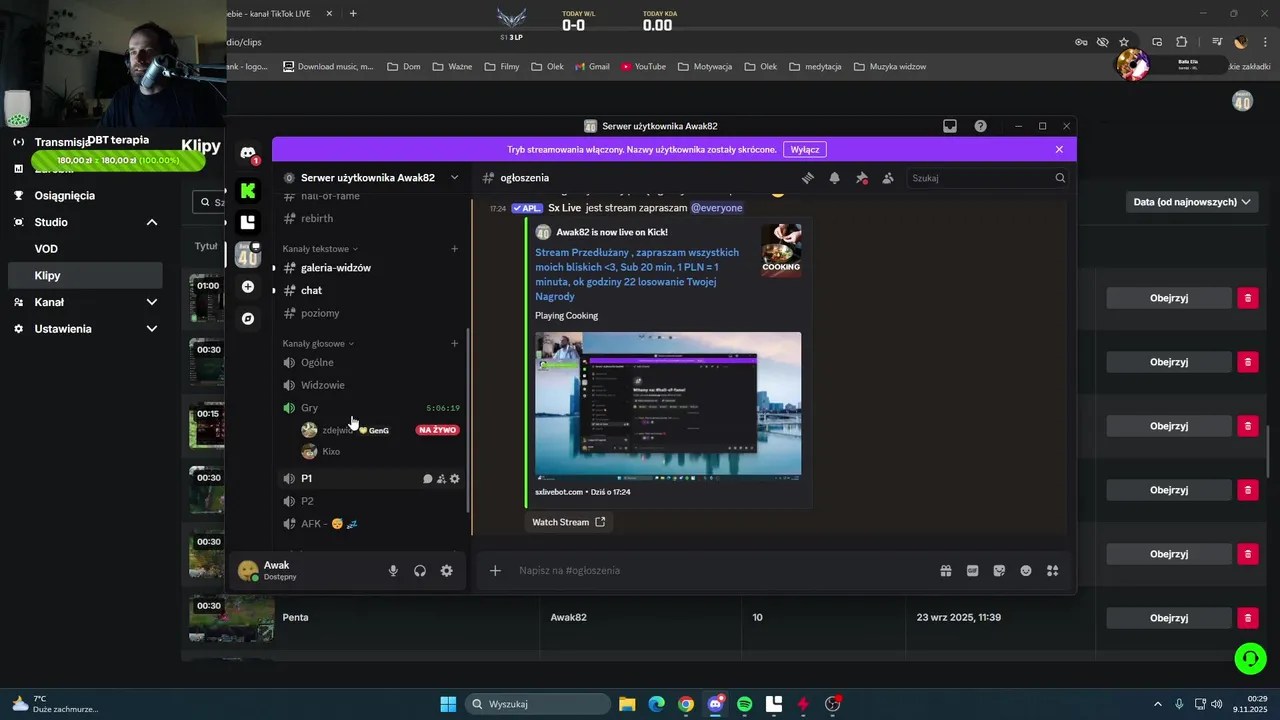Image resolution: width=1280 pixels, height=720 pixels.
Task: Open Spotify from Windows taskbar
Action: (744, 704)
